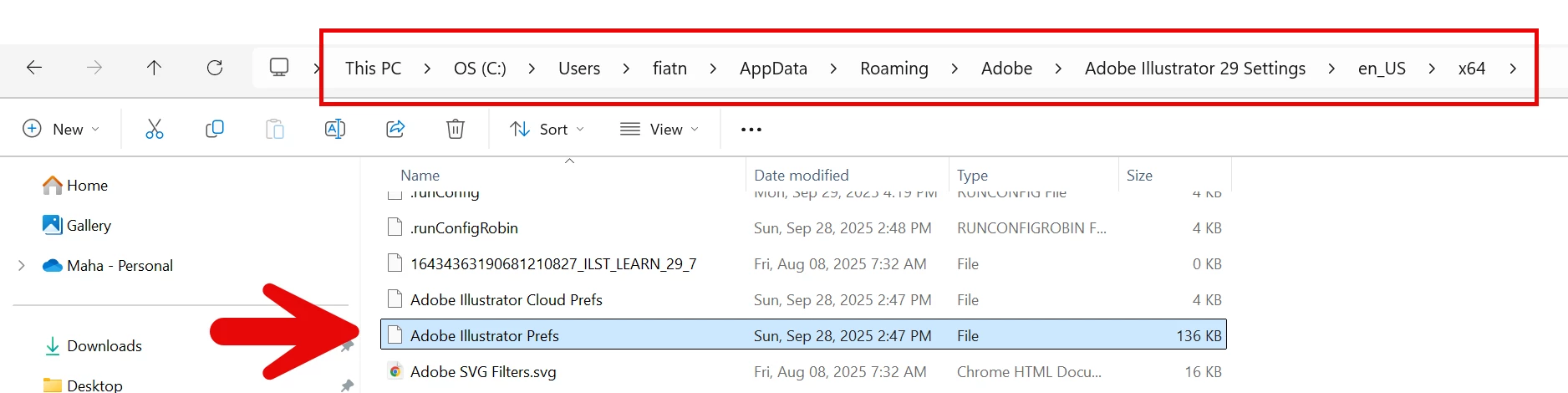Expand chevron after Roaming breadcrumb
The width and height of the screenshot is (1568, 393).
coord(955,69)
